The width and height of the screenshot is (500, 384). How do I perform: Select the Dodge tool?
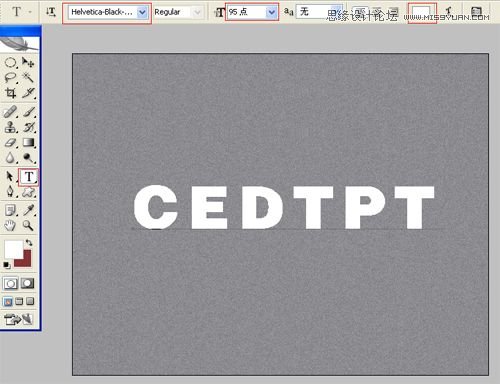click(28, 158)
